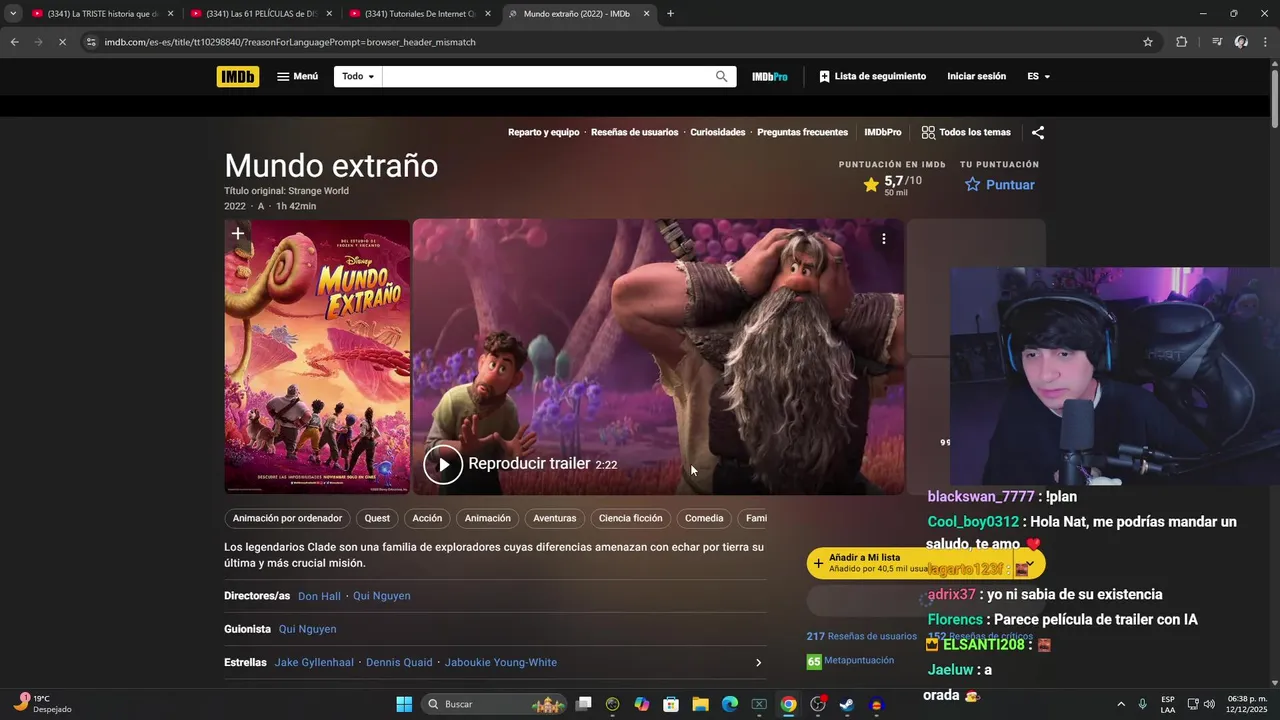The width and height of the screenshot is (1280, 720).
Task: Open the trailer three-dot options menu
Action: [x=883, y=239]
